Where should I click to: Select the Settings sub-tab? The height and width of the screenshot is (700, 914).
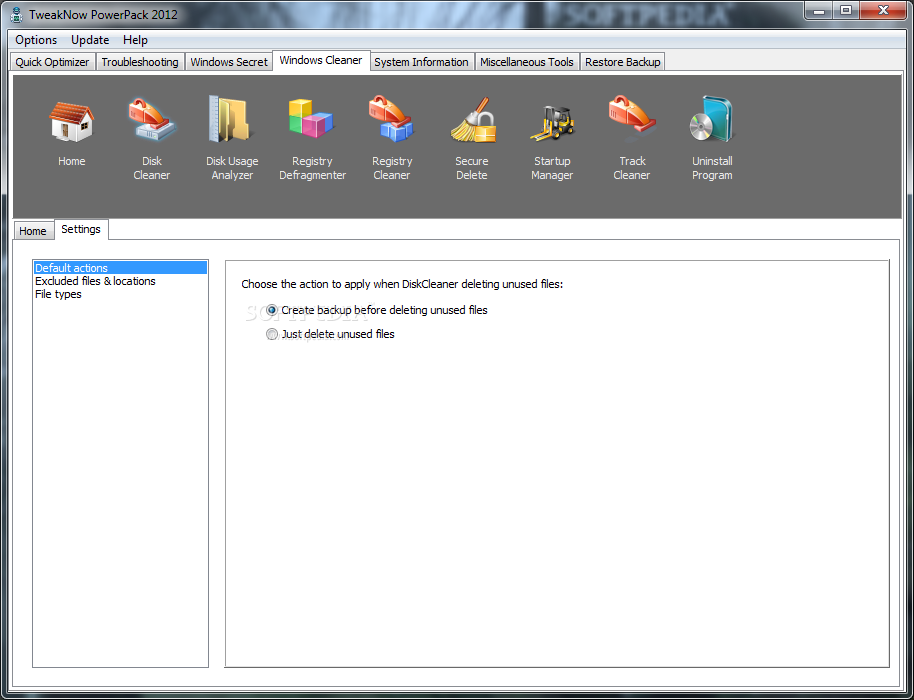click(x=81, y=229)
